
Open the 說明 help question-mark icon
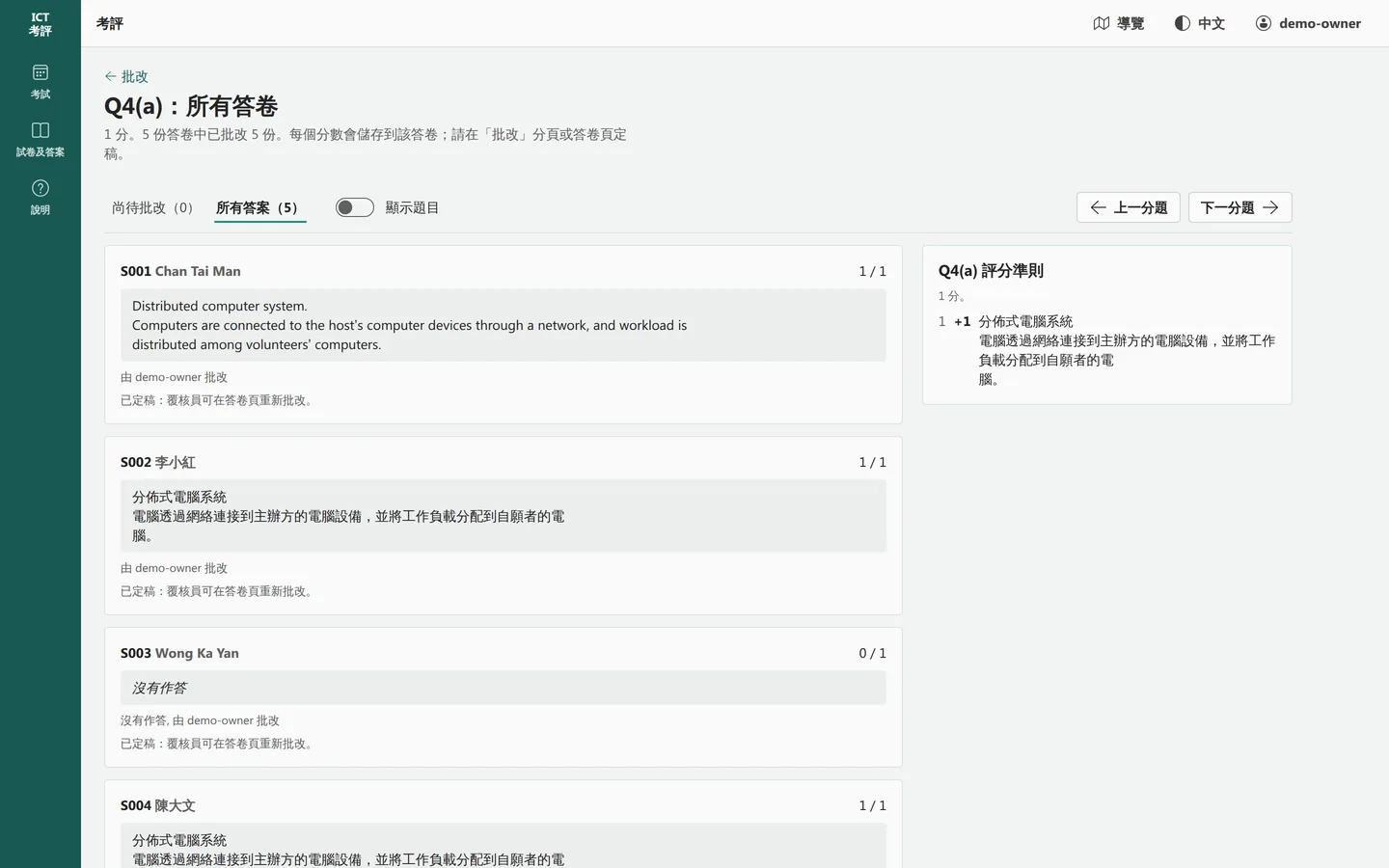click(41, 198)
